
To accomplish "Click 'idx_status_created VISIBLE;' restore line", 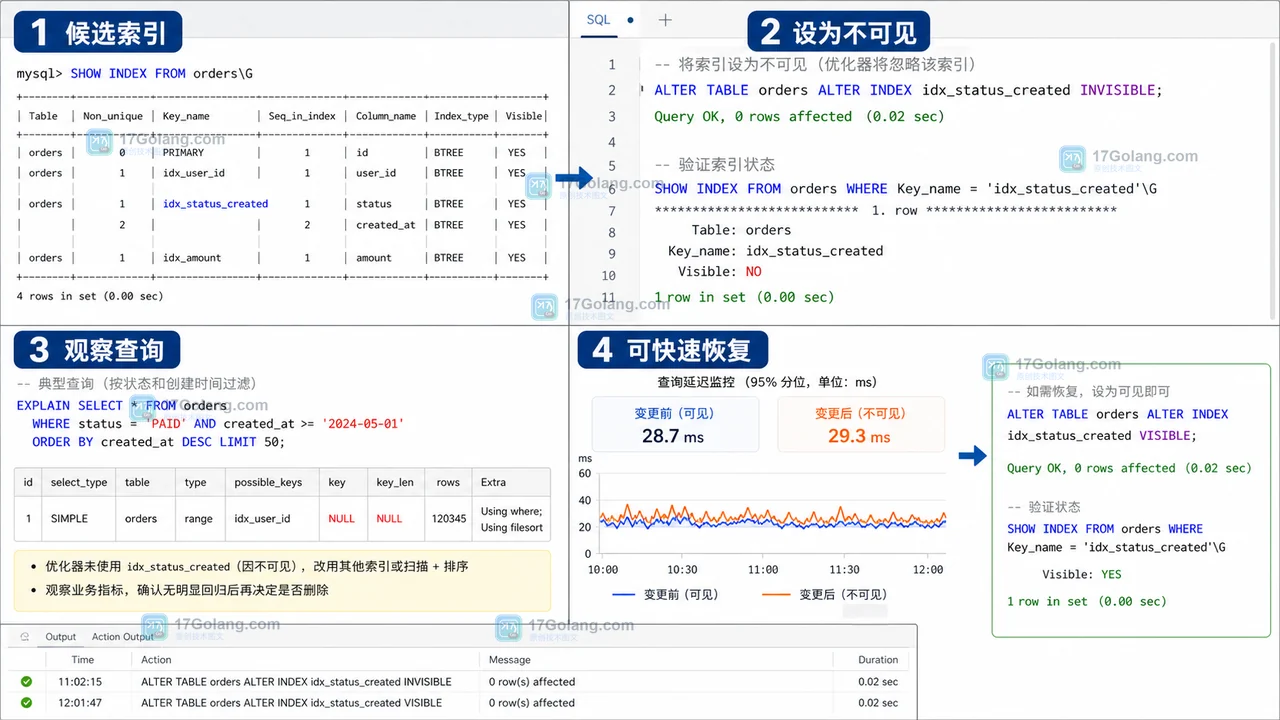I will pos(1101,436).
